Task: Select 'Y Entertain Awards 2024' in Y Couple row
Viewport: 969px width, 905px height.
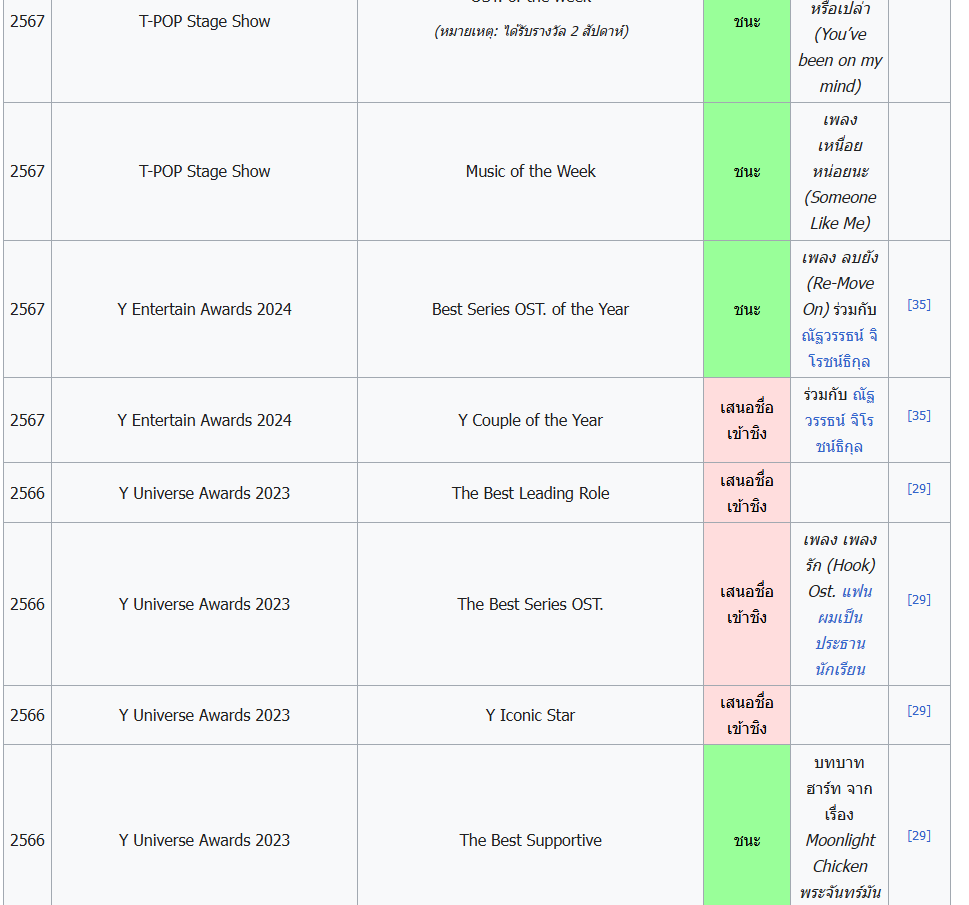Action: coord(205,420)
